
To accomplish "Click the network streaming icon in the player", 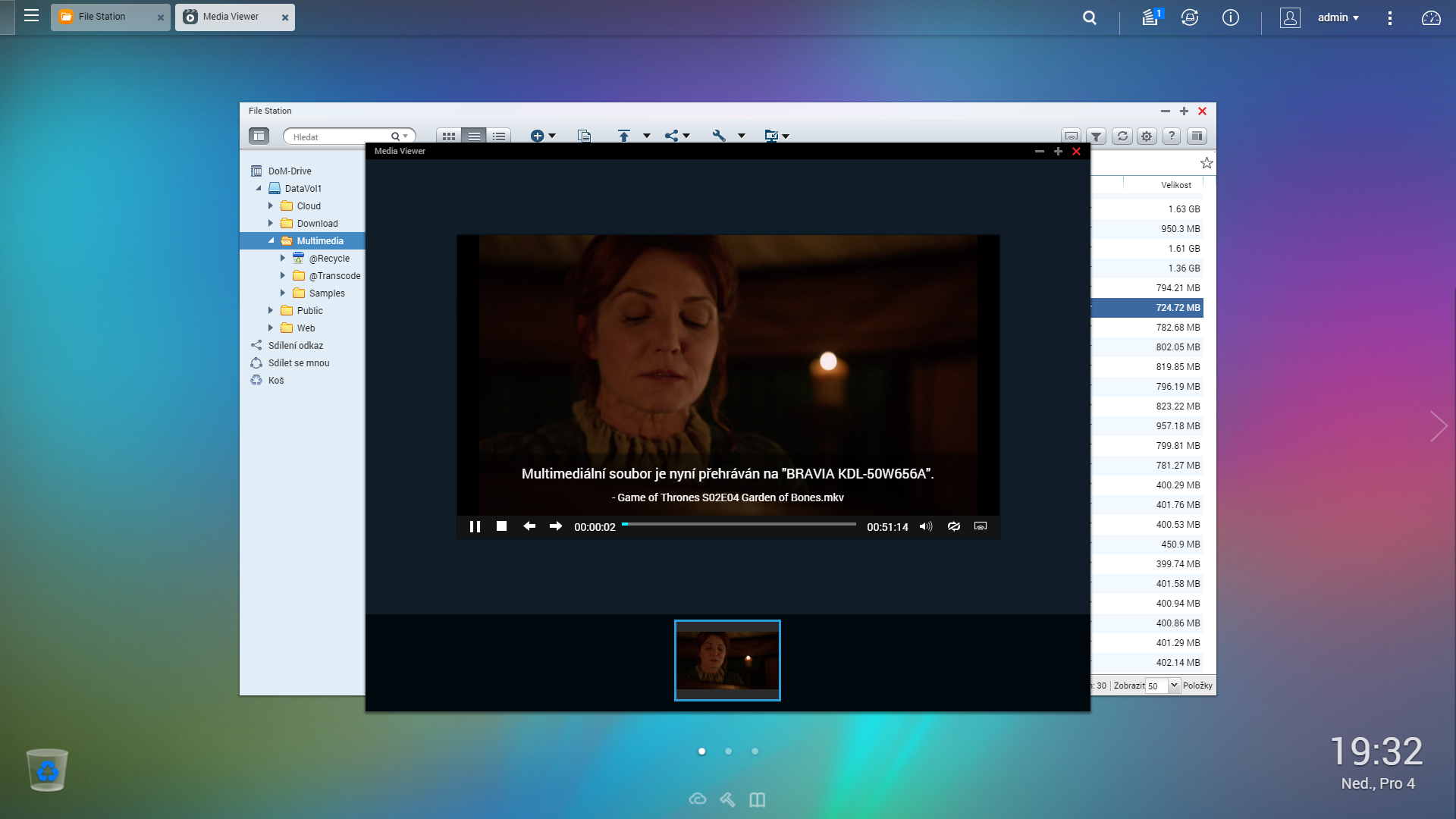I will [x=980, y=526].
